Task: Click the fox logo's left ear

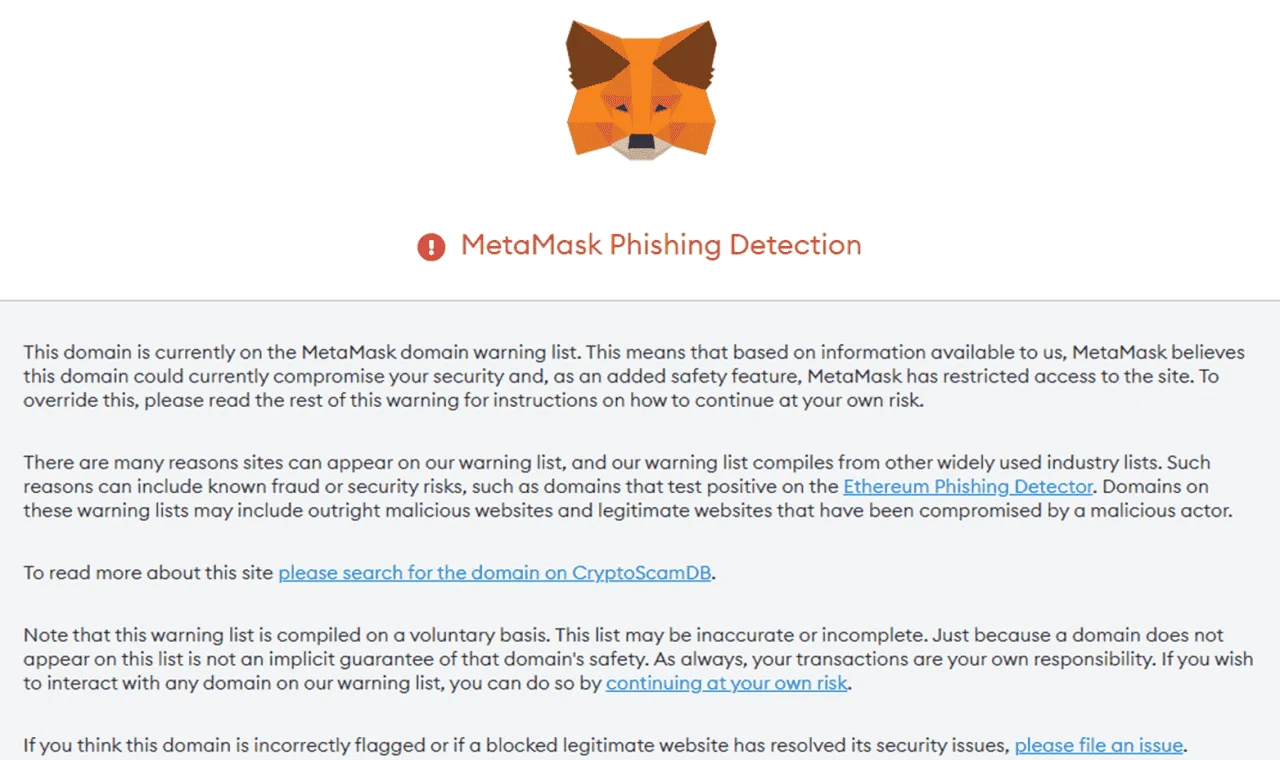Action: pyautogui.click(x=590, y=55)
